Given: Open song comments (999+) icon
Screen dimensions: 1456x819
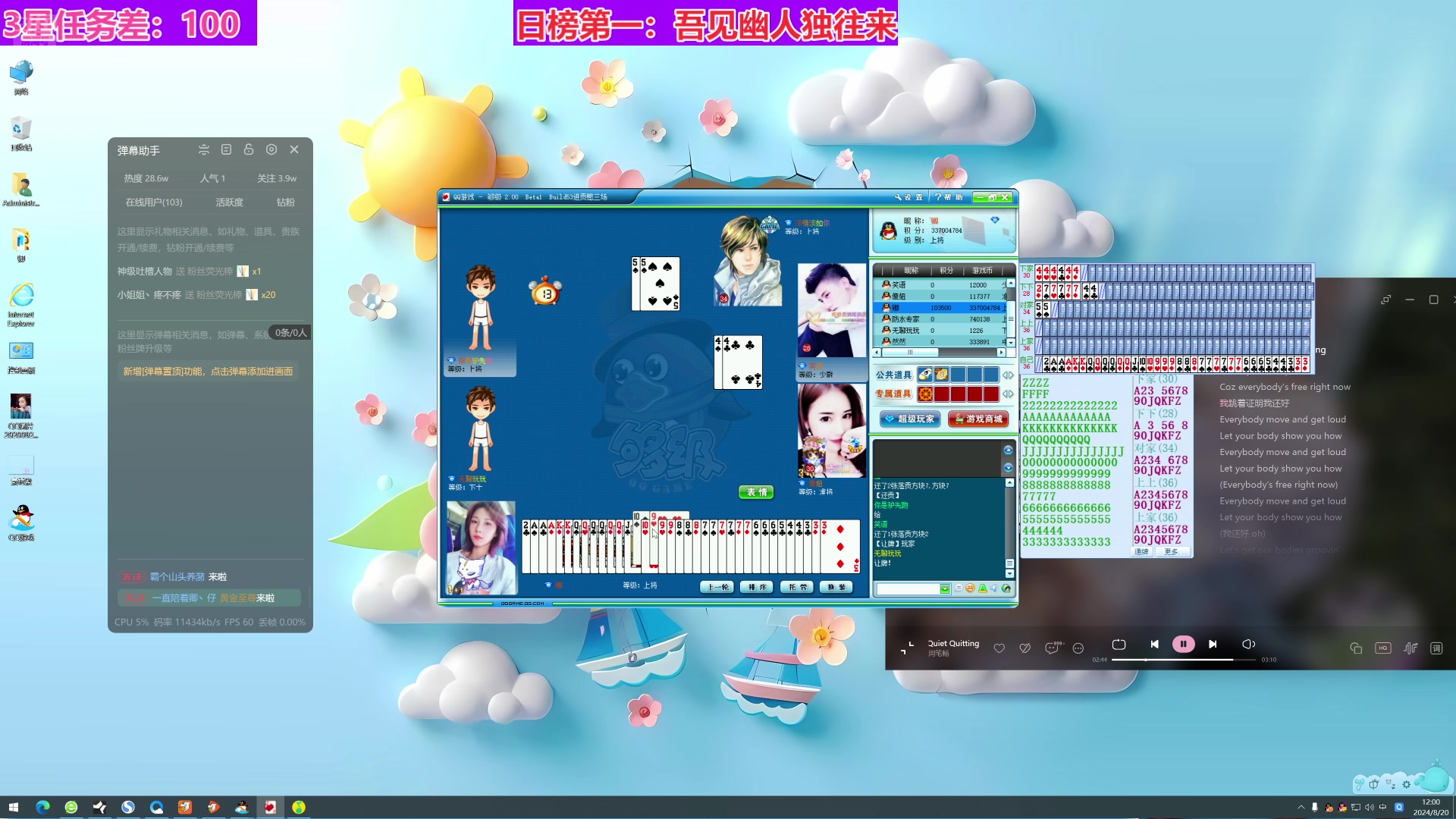Looking at the screenshot, I should tap(1053, 648).
